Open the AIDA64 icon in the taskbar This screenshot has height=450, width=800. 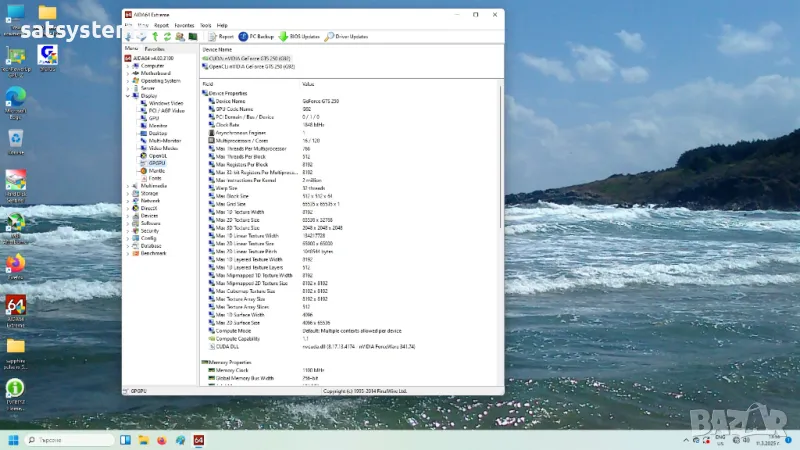tap(199, 440)
